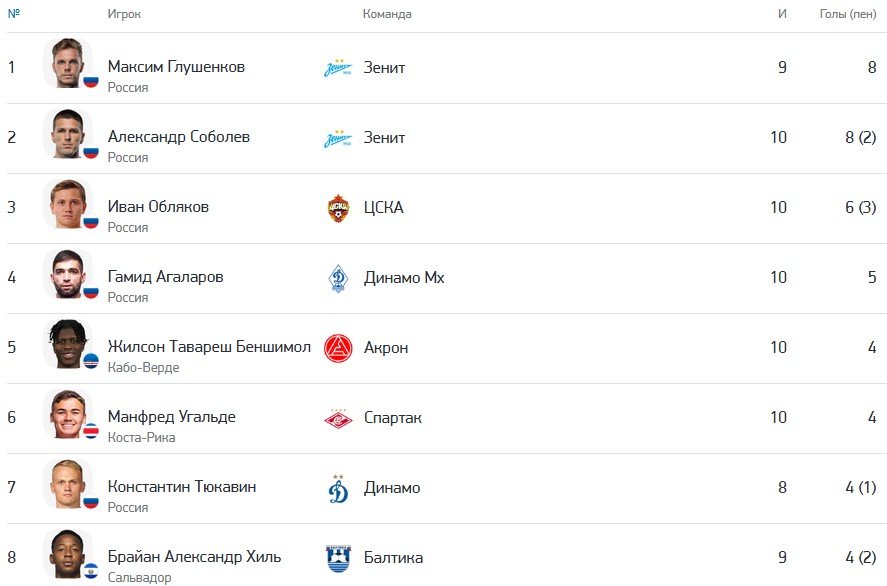Image resolution: width=887 pixels, height=586 pixels.
Task: Sort by the Игрок column header
Action: [x=124, y=14]
